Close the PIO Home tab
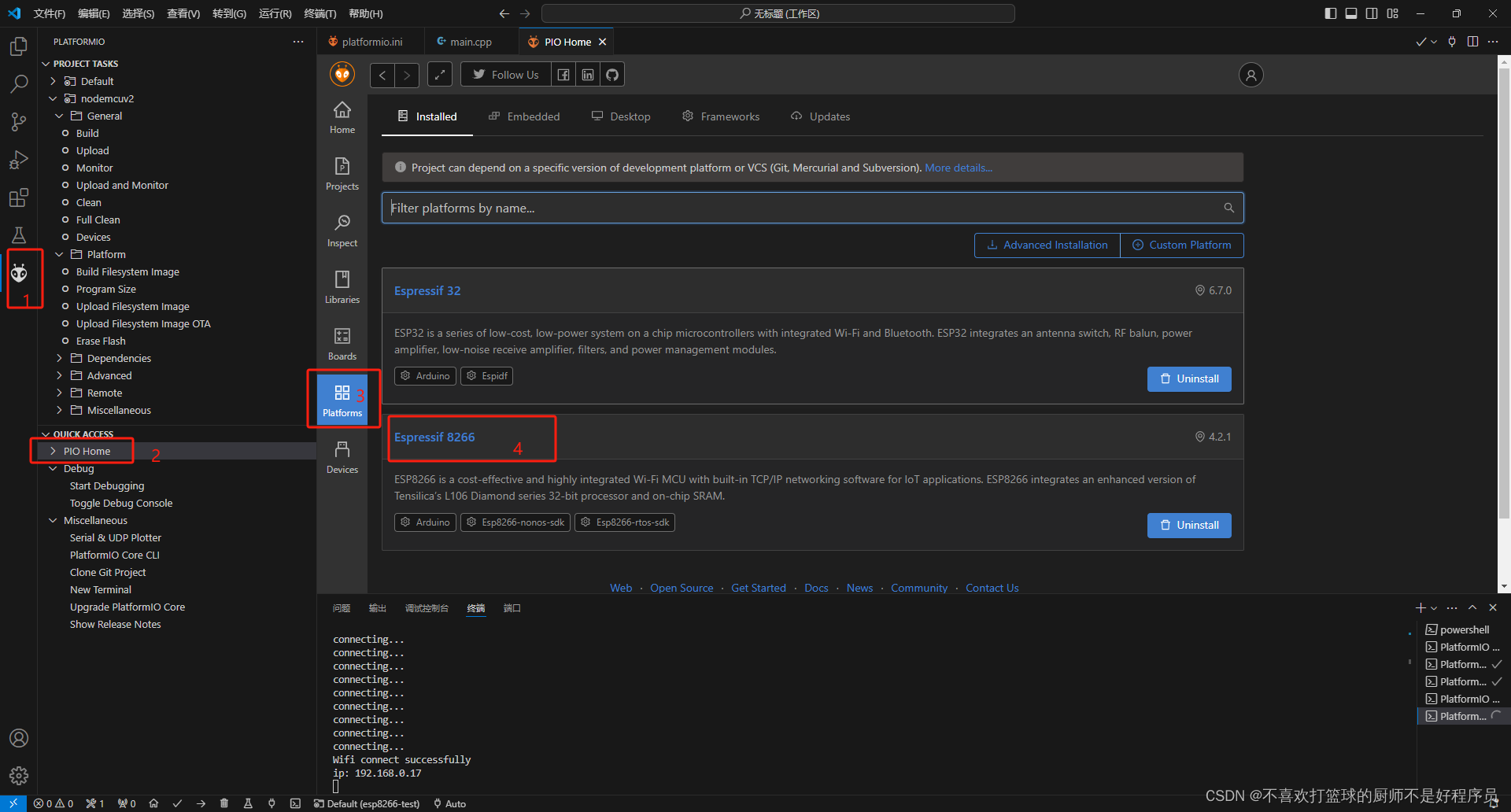1511x812 pixels. coord(603,42)
